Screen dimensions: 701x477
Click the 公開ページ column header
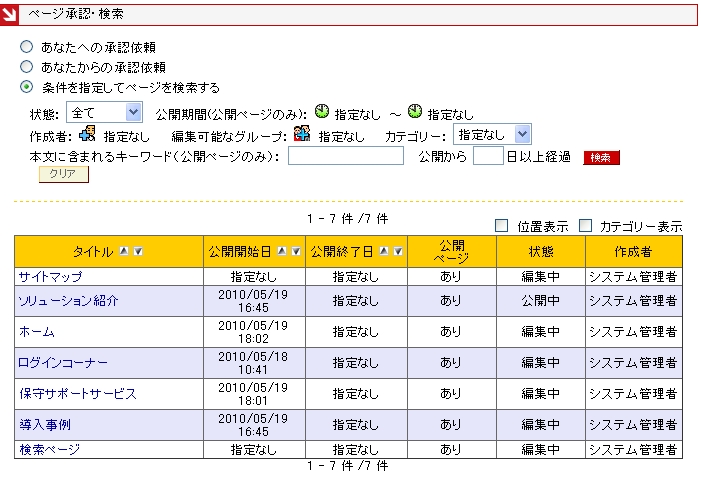pyautogui.click(x=452, y=251)
